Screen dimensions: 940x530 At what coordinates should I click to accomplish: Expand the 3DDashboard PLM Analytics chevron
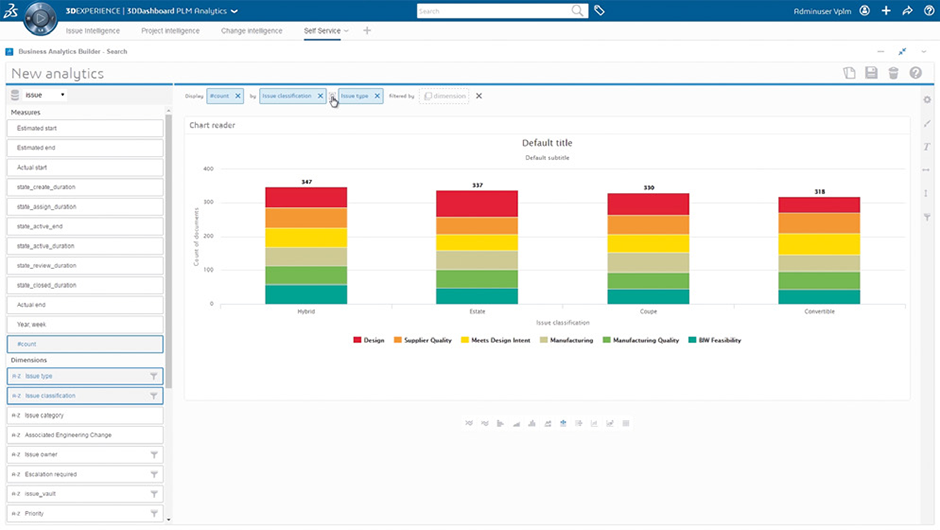click(234, 11)
